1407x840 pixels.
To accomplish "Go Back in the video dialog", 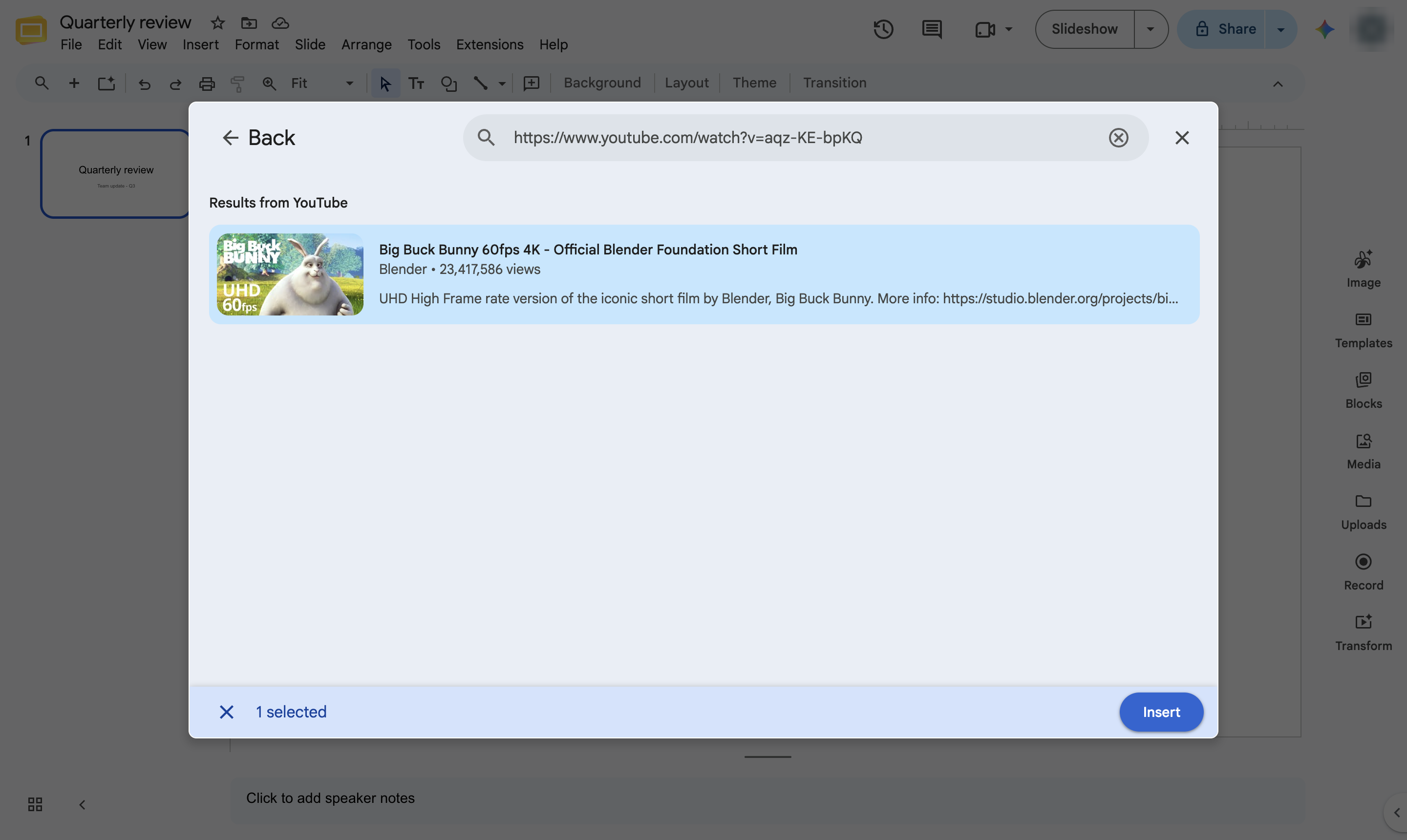I will point(259,138).
